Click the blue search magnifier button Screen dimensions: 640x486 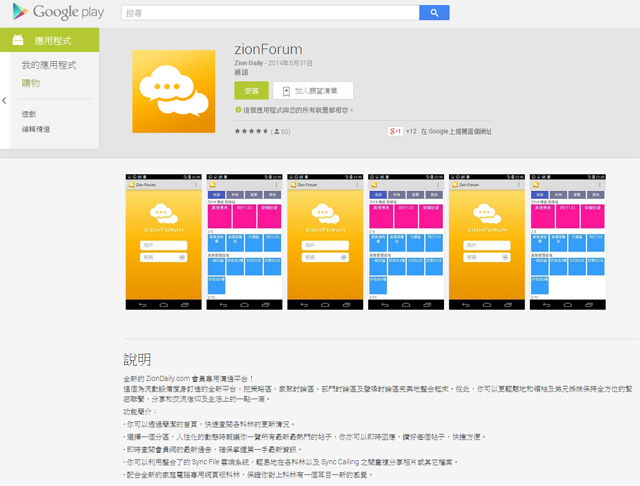434,13
